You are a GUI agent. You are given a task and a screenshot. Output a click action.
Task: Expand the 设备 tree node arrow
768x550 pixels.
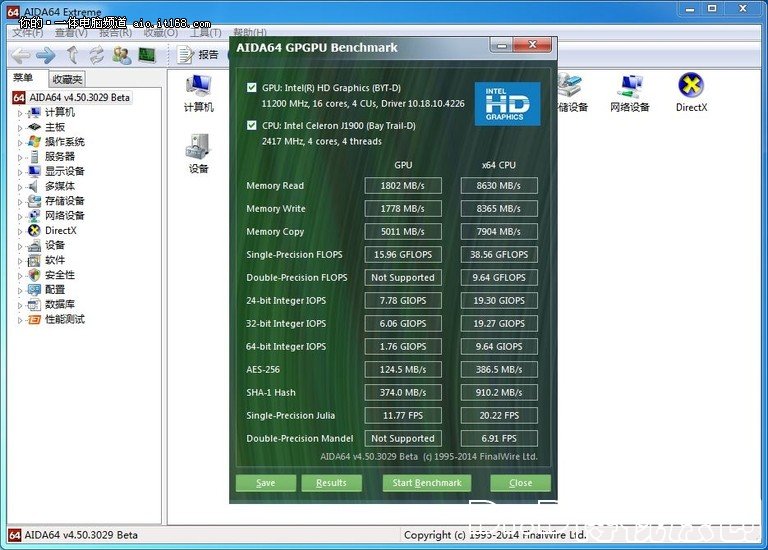(x=20, y=246)
